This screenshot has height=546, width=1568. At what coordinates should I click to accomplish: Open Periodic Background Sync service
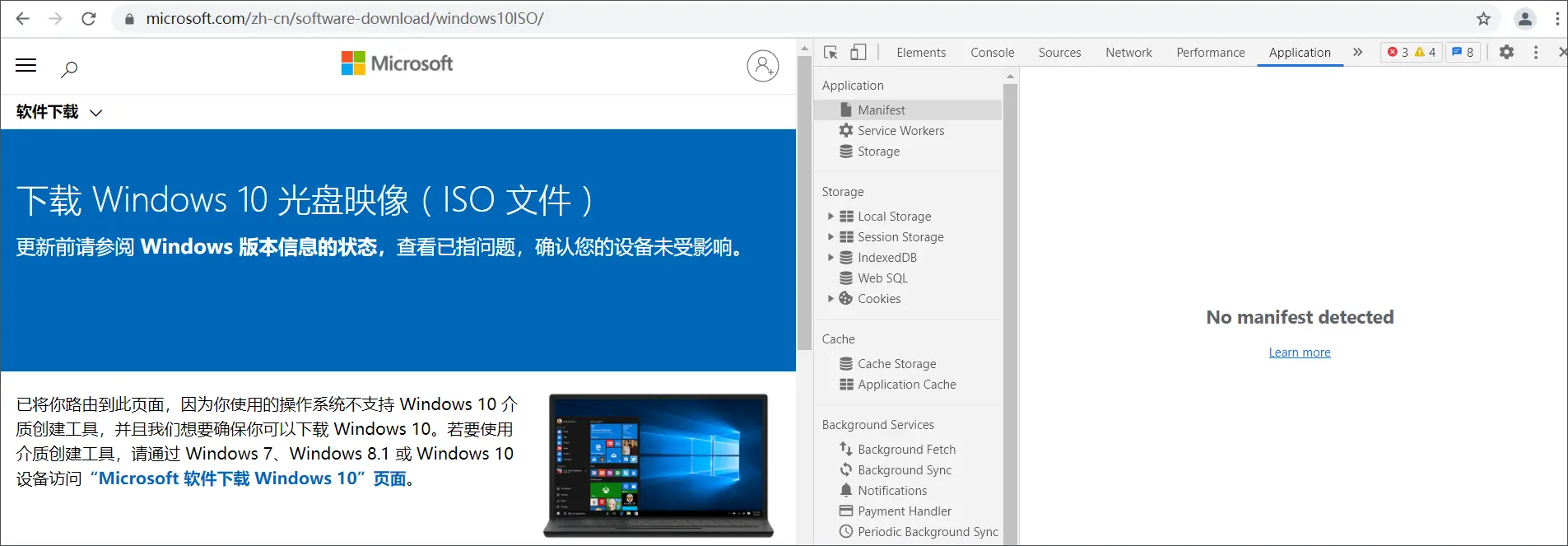tap(928, 531)
